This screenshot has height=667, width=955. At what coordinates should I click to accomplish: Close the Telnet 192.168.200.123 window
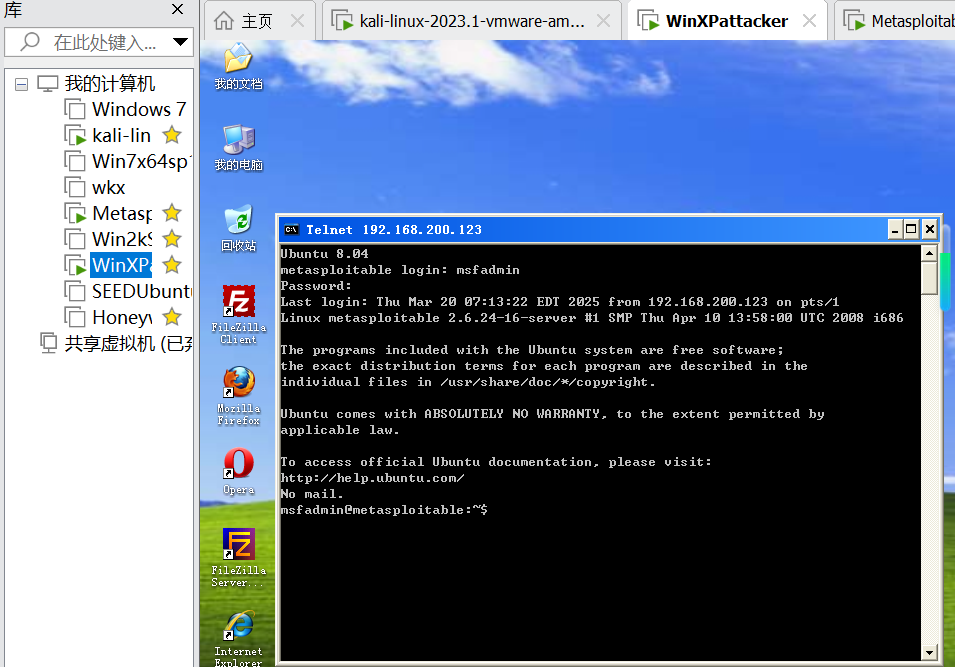coord(930,230)
